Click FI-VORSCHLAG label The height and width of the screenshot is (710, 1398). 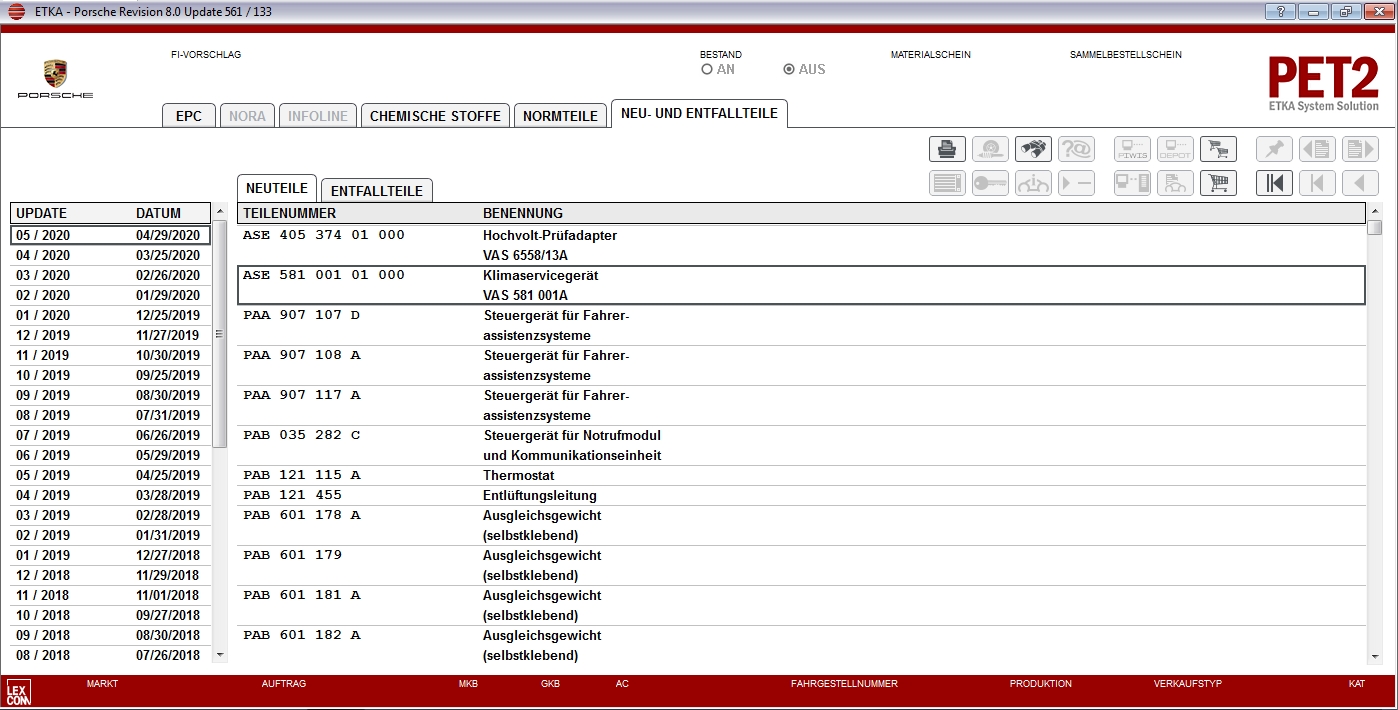(x=206, y=55)
